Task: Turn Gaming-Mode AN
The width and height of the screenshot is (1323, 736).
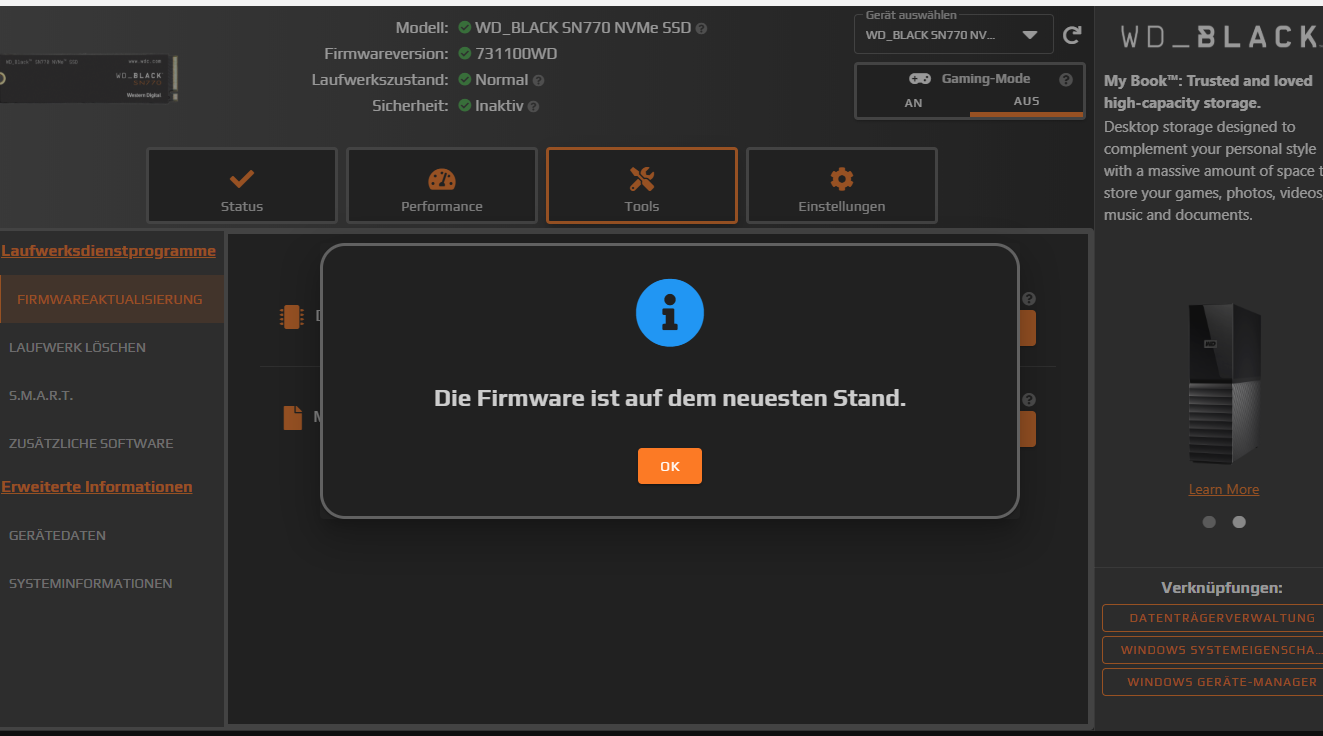Action: coord(913,102)
